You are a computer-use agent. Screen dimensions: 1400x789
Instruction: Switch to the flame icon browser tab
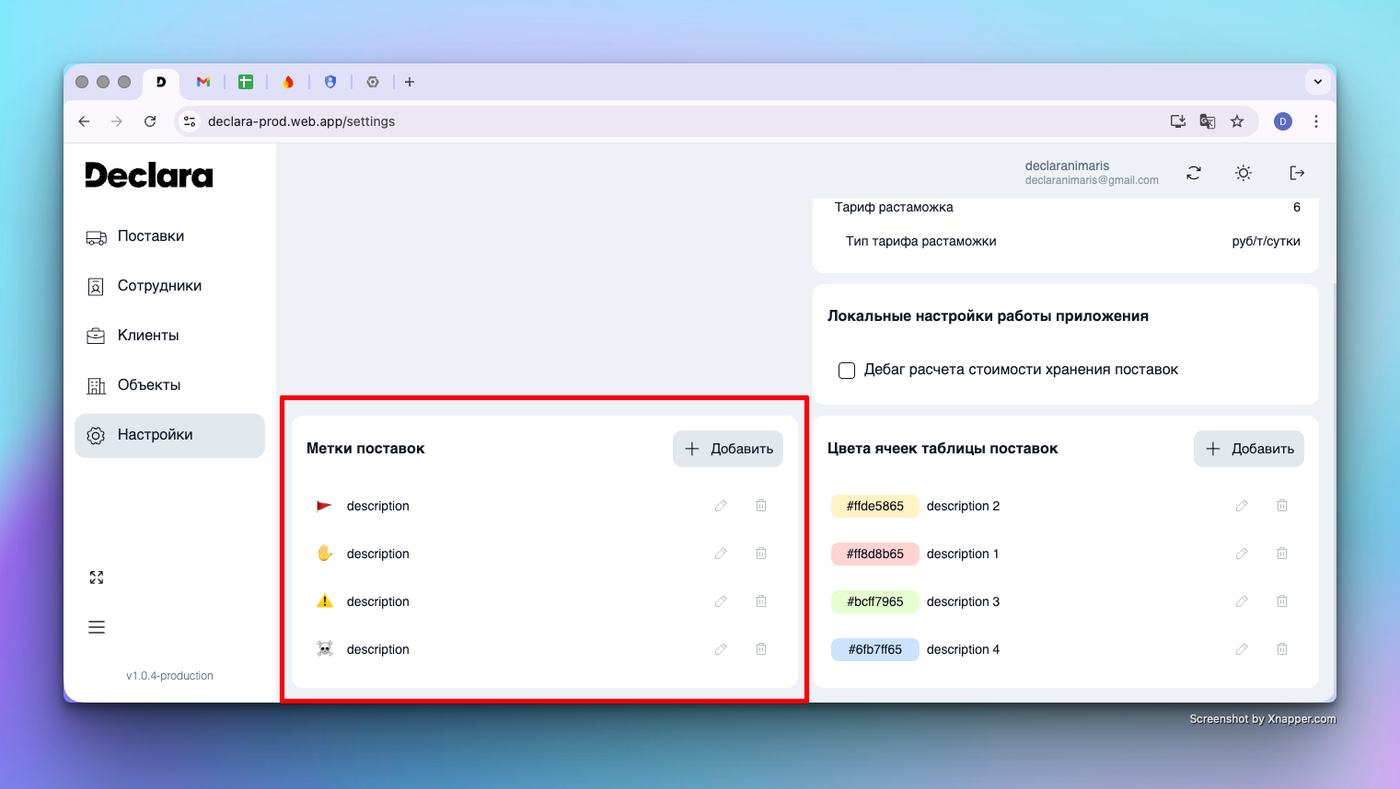288,82
